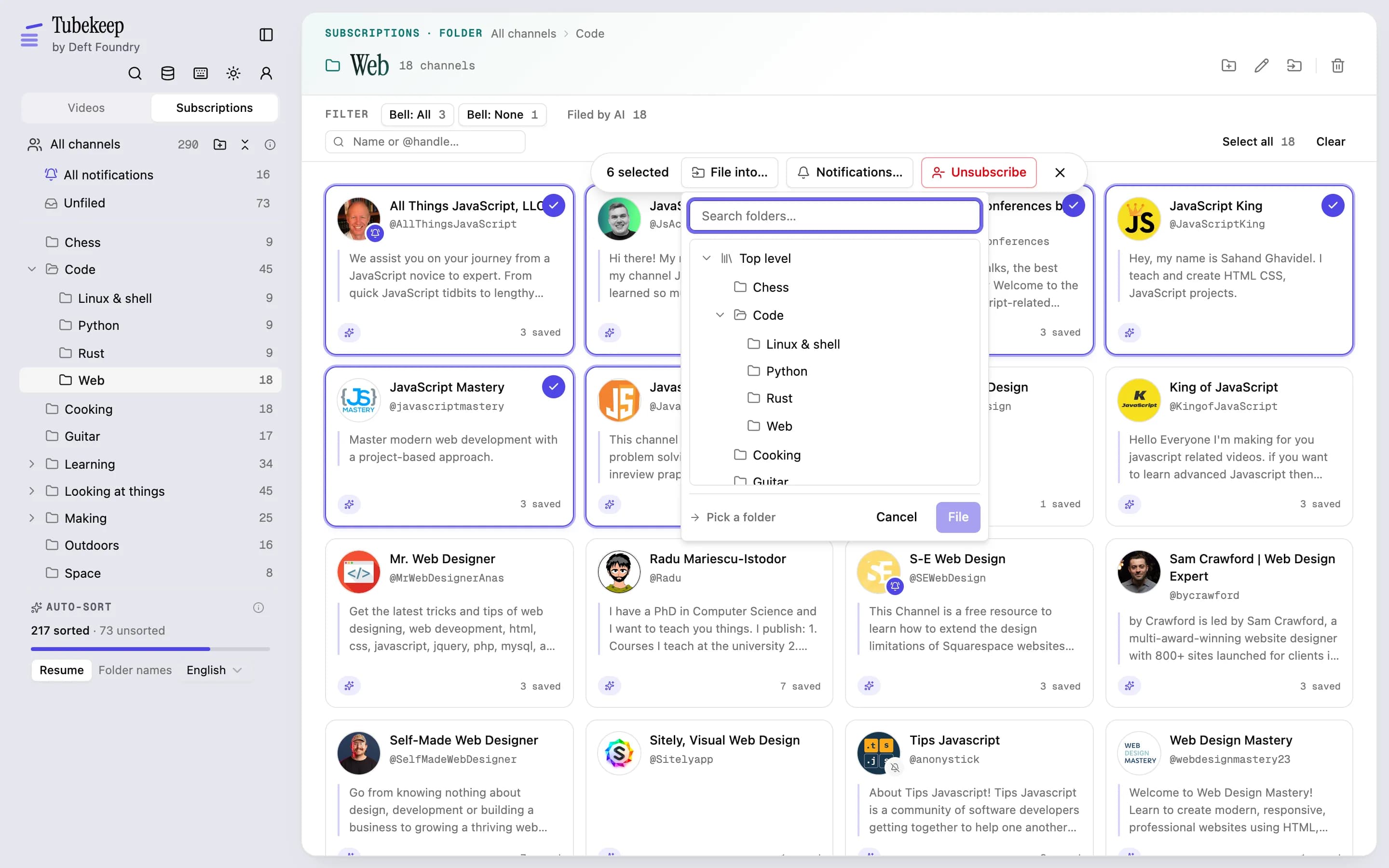The height and width of the screenshot is (868, 1389).
Task: Click the Search folders input
Action: (x=834, y=216)
